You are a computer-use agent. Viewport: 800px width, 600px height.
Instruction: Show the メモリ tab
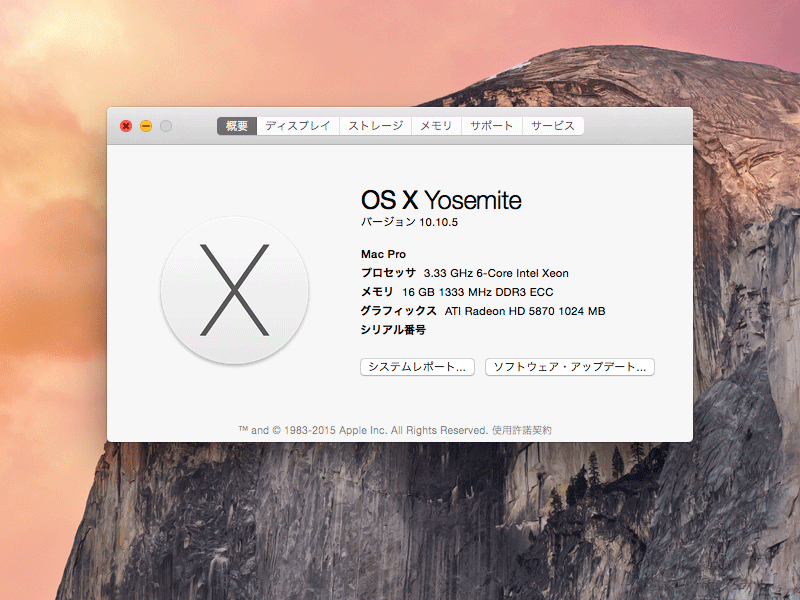[x=436, y=126]
